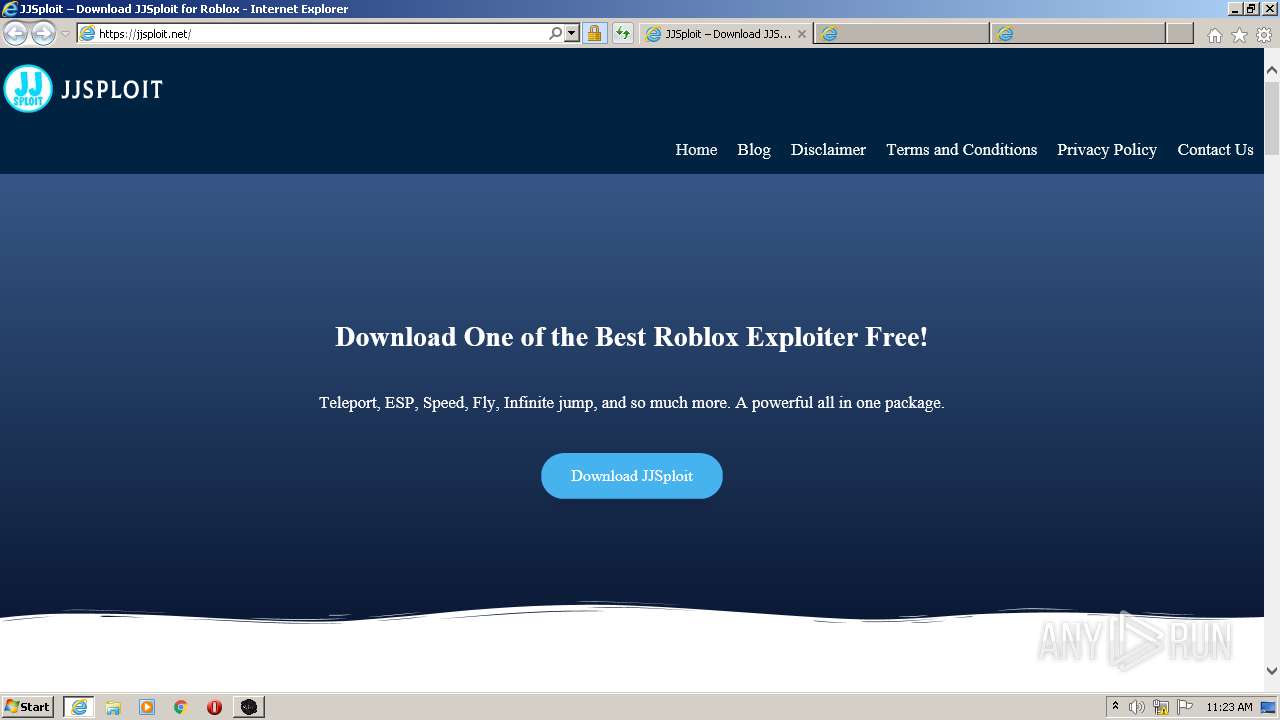
Task: Close the JJSploit tab
Action: [801, 34]
